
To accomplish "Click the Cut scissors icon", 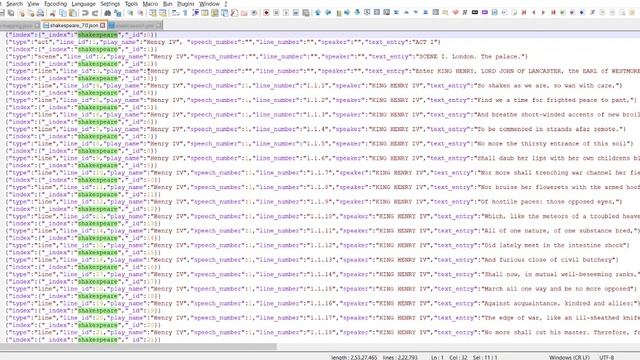I will pyautogui.click(x=52, y=13).
